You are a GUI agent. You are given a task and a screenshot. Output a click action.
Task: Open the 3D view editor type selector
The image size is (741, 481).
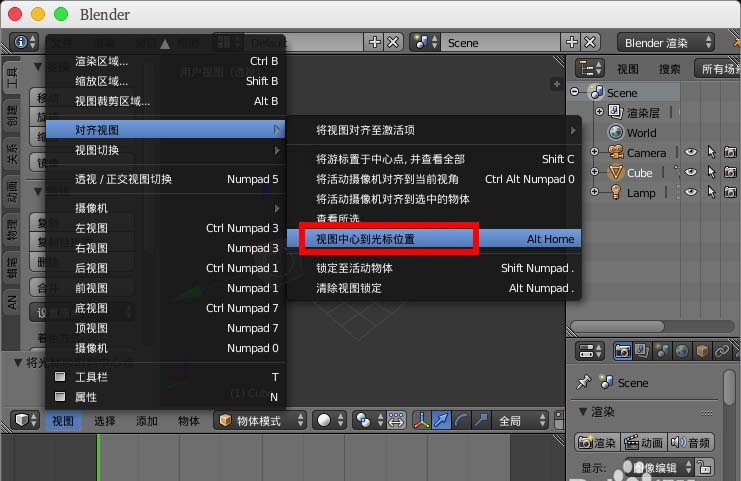[25, 420]
